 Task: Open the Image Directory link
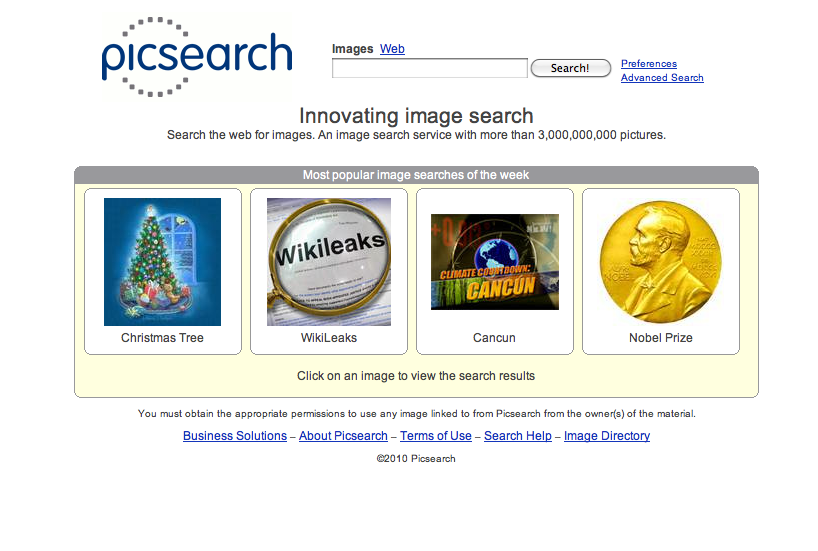607,436
